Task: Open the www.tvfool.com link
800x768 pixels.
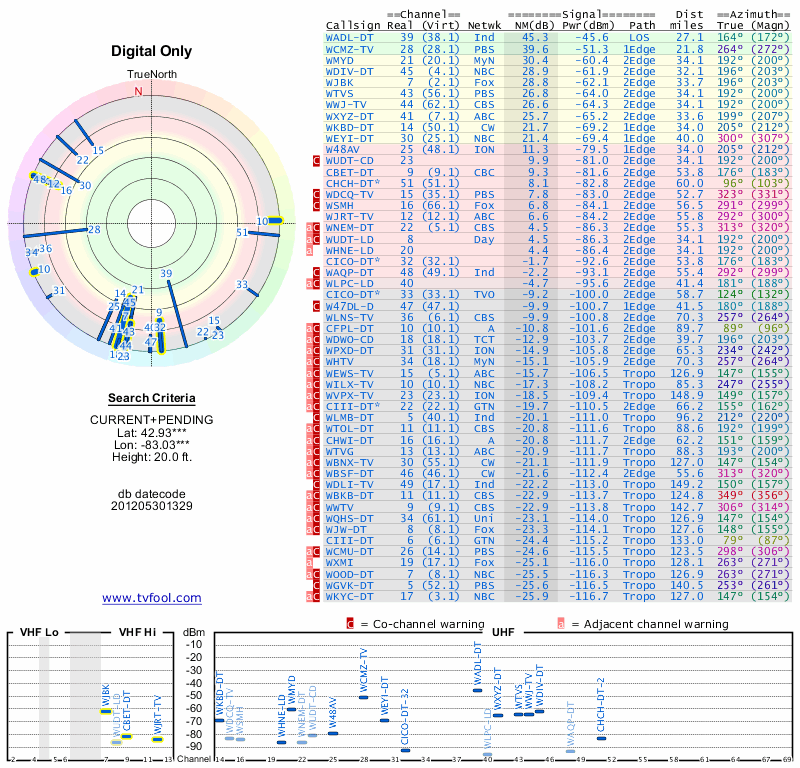Action: (x=152, y=598)
